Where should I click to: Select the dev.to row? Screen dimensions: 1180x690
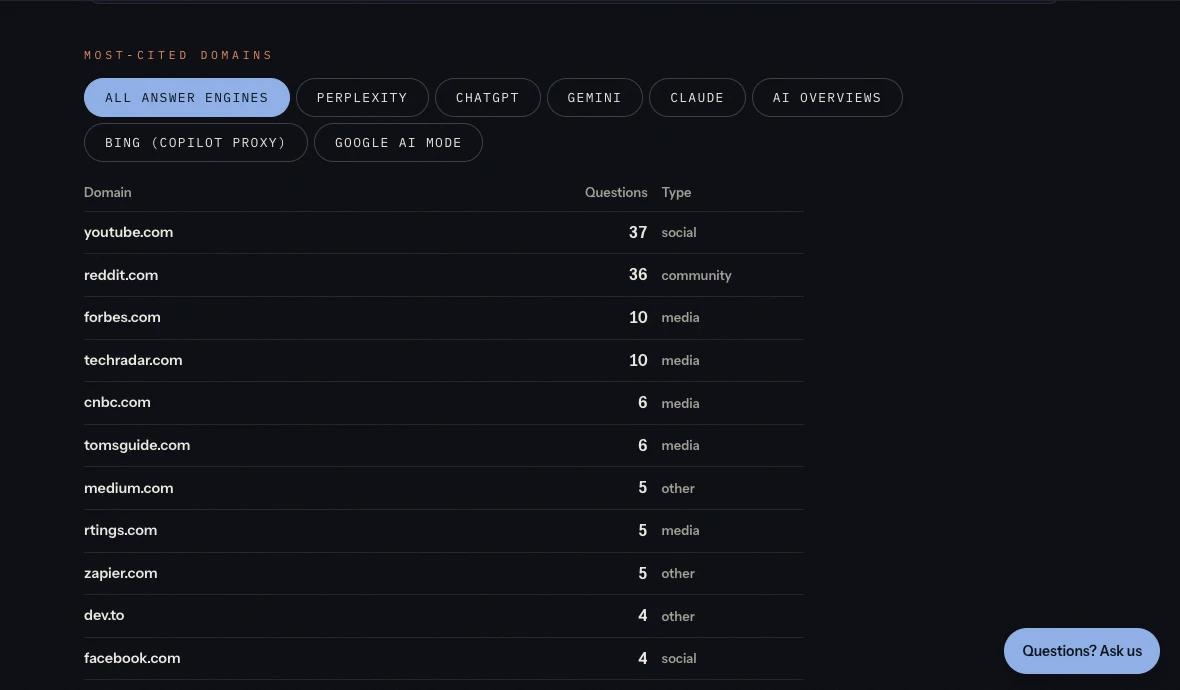click(x=443, y=616)
